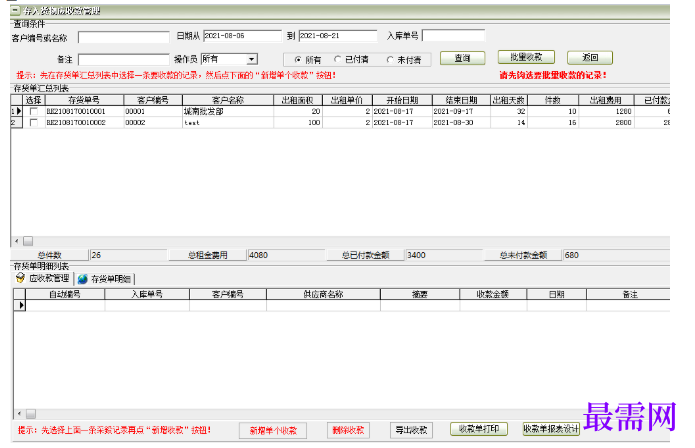
Task: Click the 总租金费用 value field 4080
Action: pos(286,255)
